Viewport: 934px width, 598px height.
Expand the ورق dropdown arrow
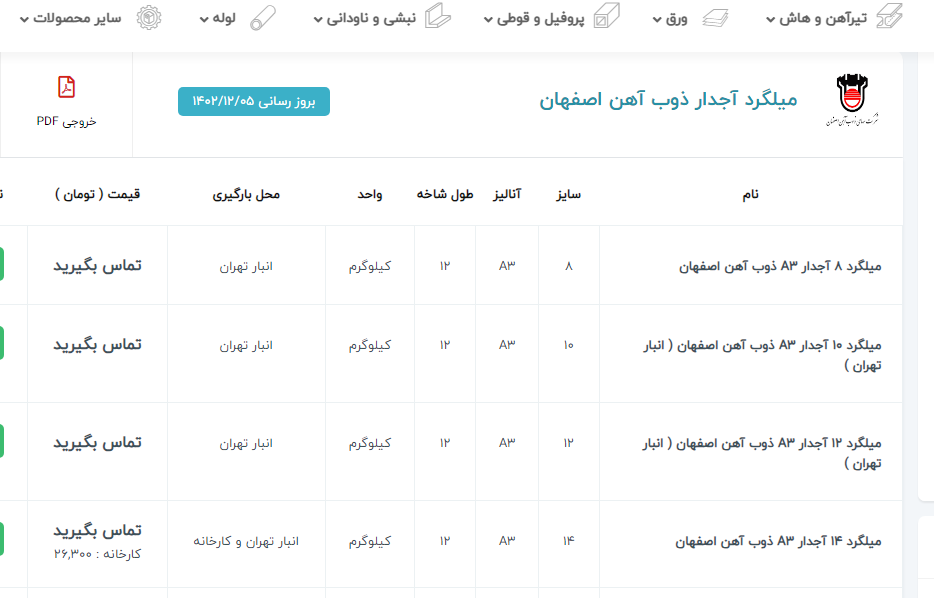coord(657,20)
